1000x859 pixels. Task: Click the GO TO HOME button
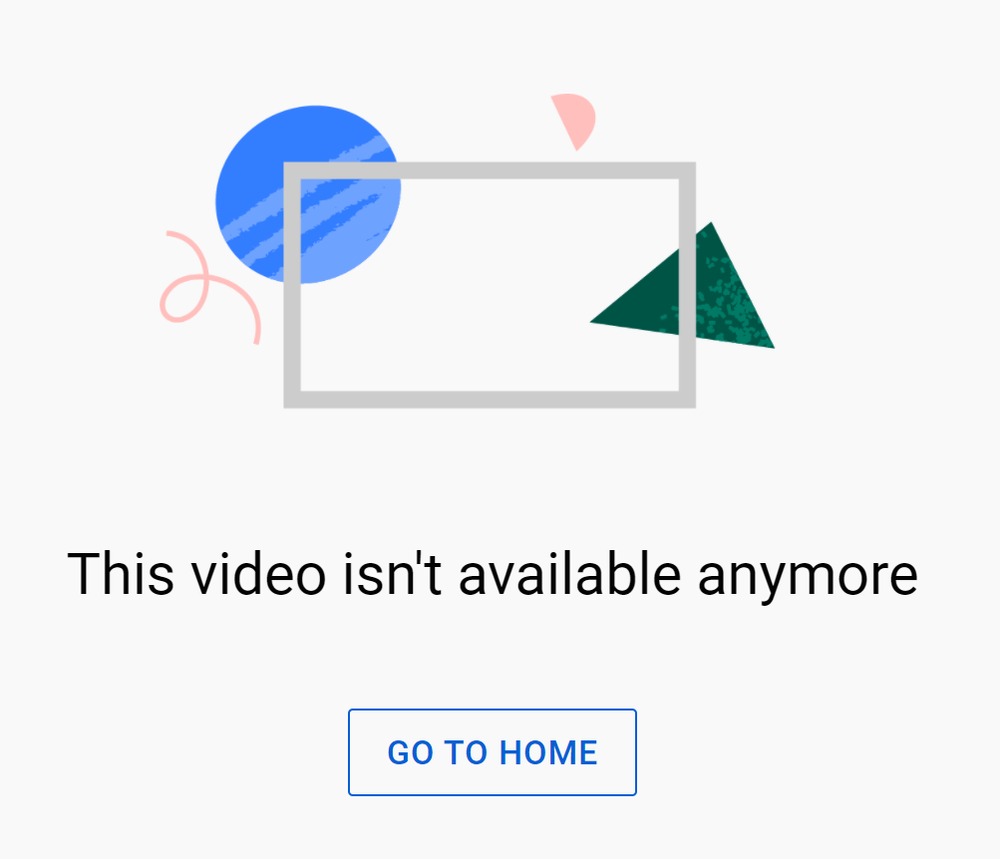coord(492,752)
